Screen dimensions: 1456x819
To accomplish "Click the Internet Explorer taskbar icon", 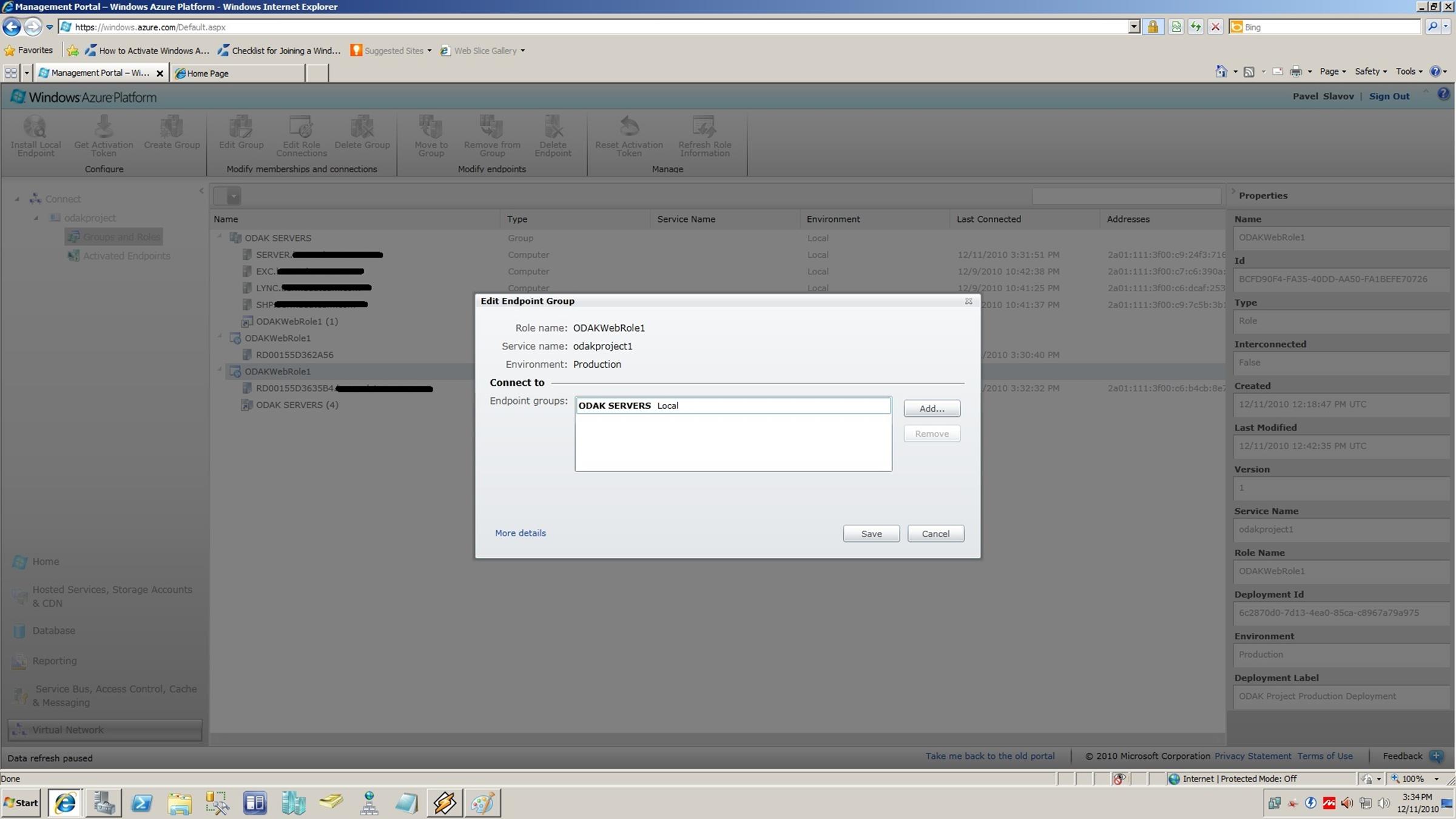I will tap(65, 803).
